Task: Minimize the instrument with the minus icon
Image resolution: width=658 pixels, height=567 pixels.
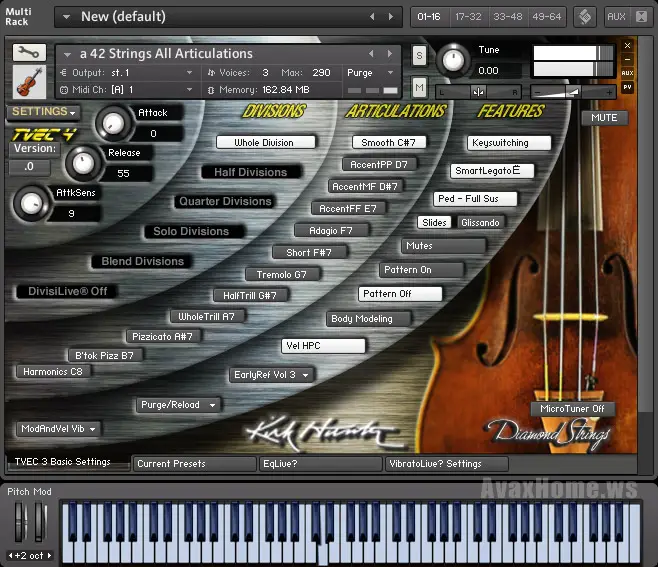Action: coord(627,60)
